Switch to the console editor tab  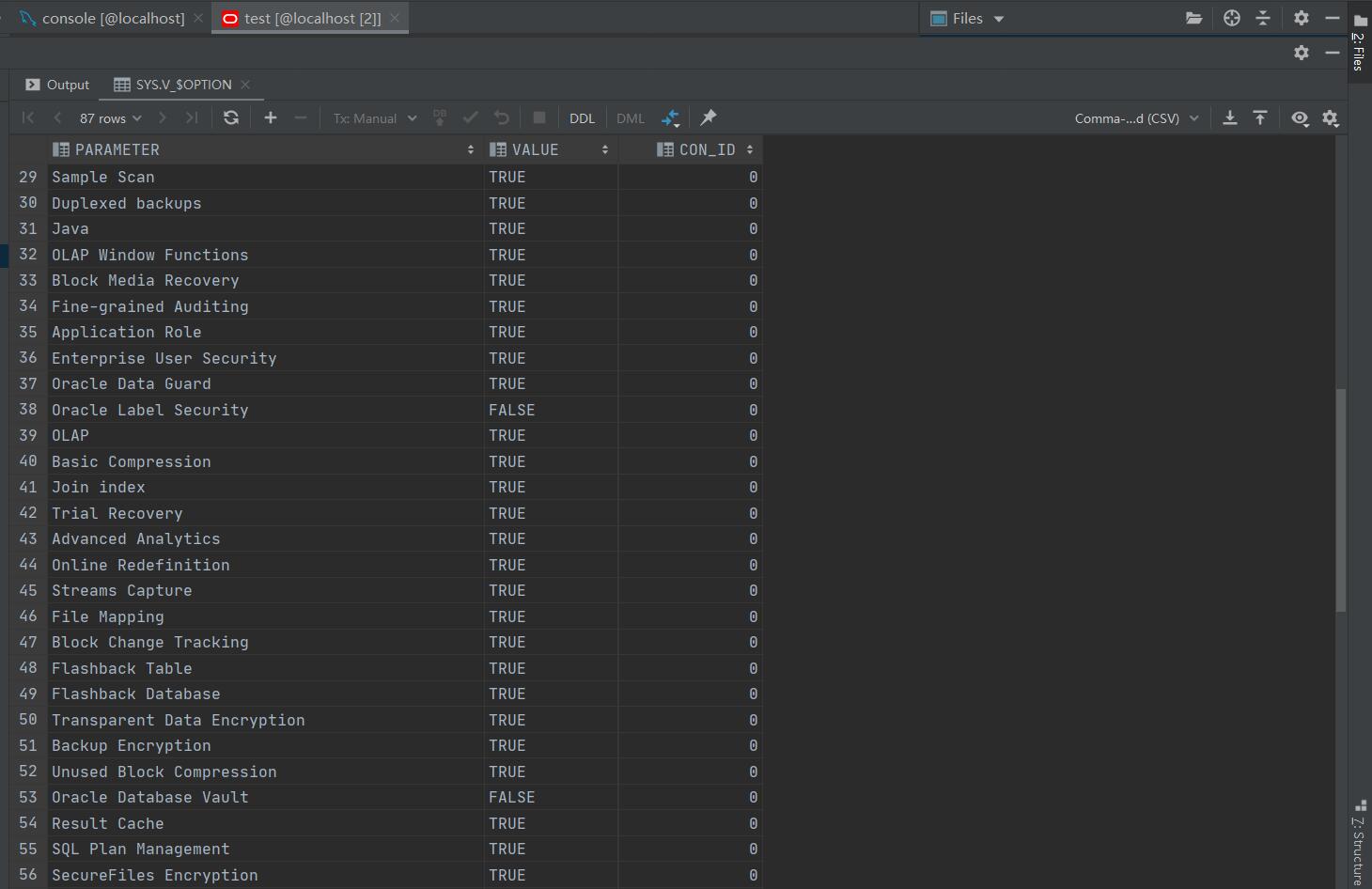(103, 18)
